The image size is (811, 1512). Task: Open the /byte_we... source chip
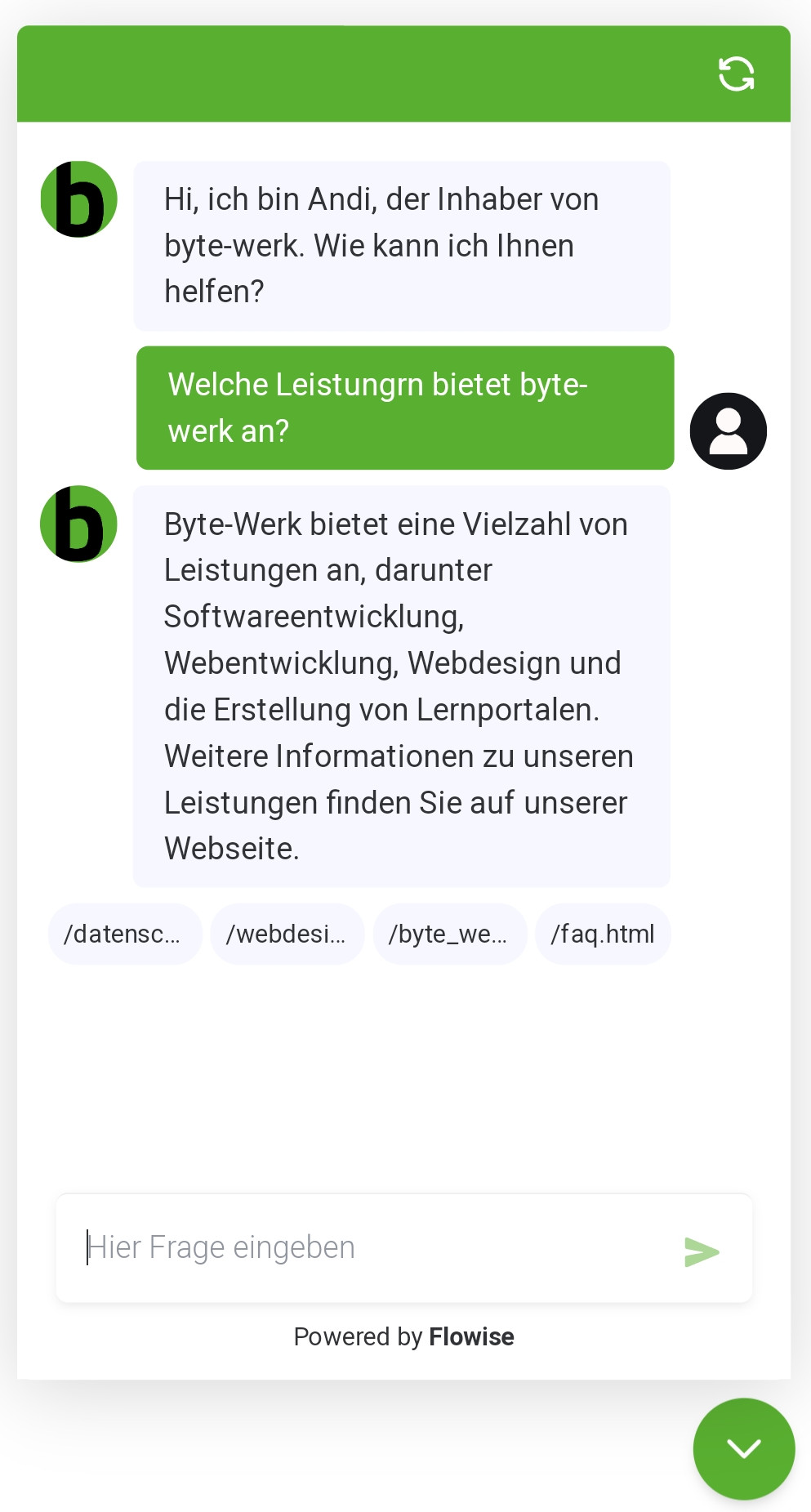(449, 934)
